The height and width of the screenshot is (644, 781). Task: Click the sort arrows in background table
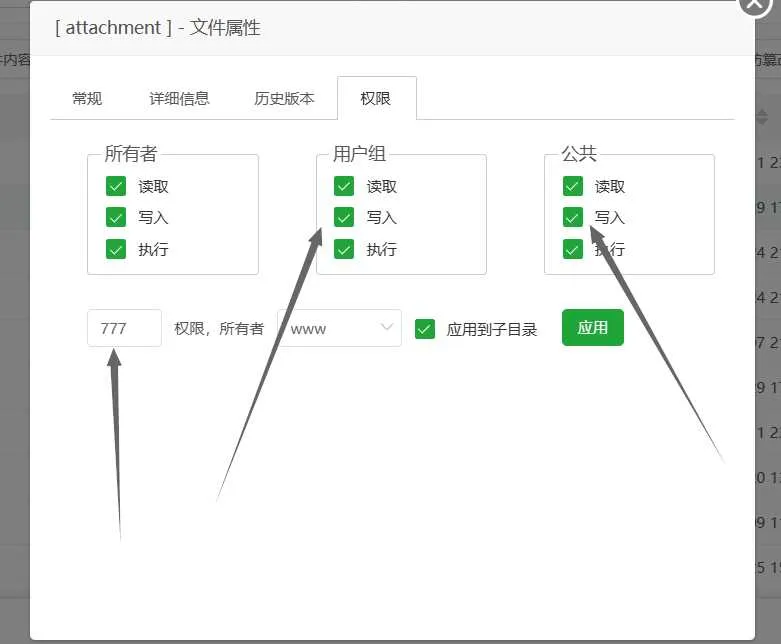click(762, 117)
